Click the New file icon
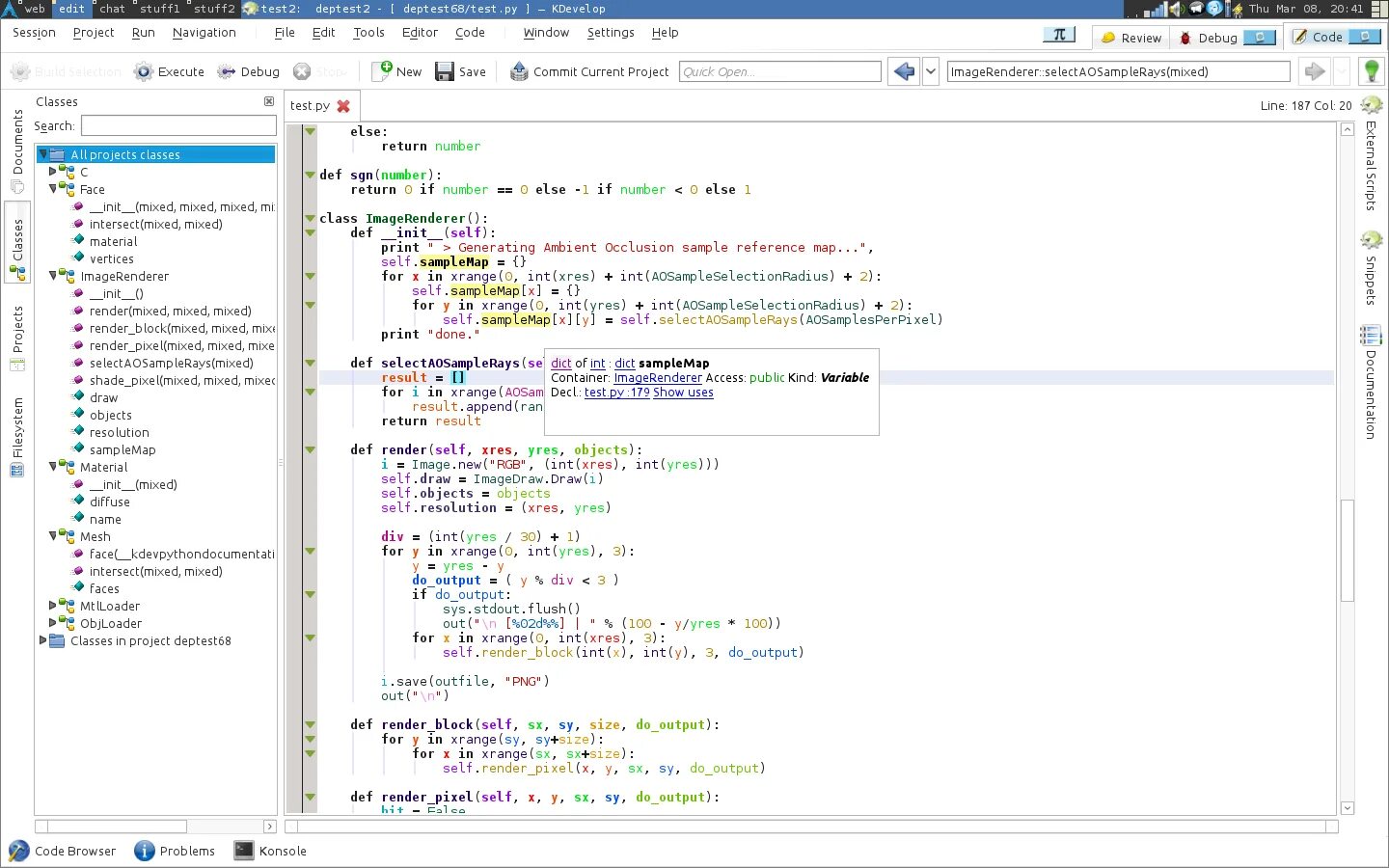This screenshot has width=1389, height=868. pos(383,71)
